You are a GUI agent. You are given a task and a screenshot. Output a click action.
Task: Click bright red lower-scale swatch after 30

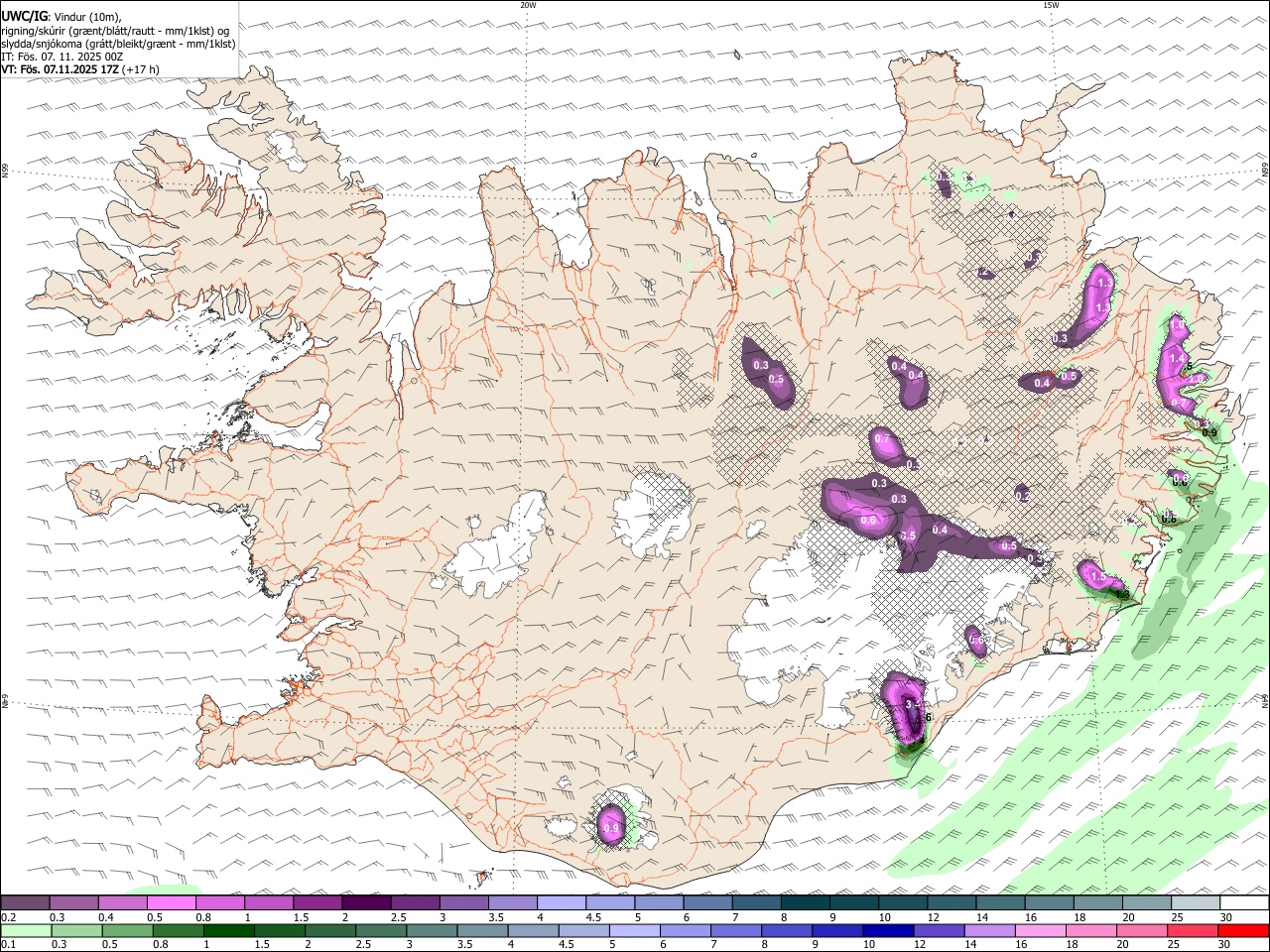(x=1243, y=931)
